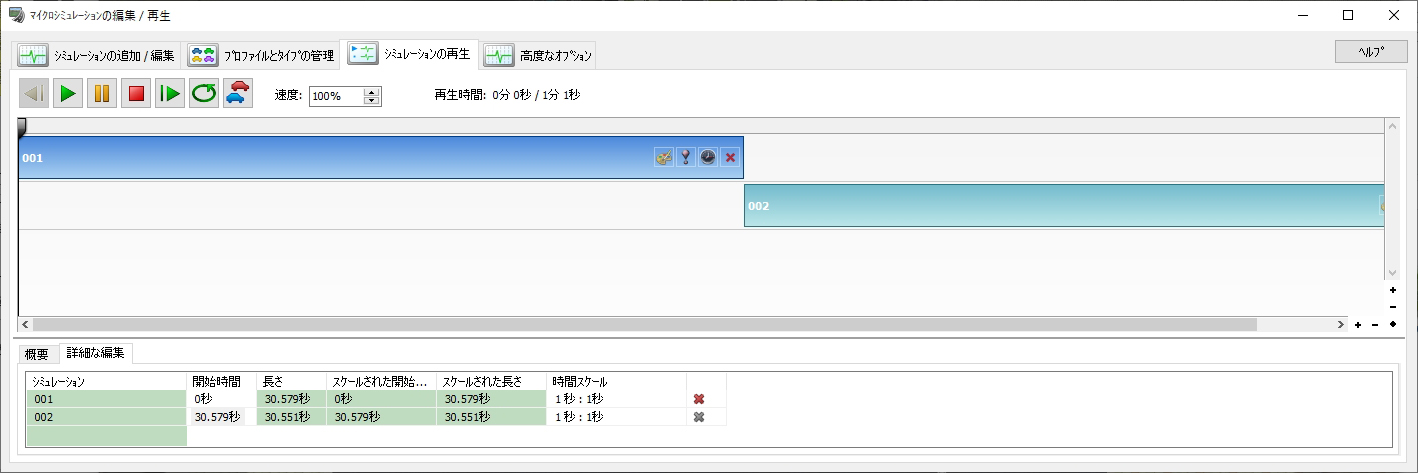Toggle loop playback with green circular arrow
1418x473 pixels.
[x=204, y=94]
